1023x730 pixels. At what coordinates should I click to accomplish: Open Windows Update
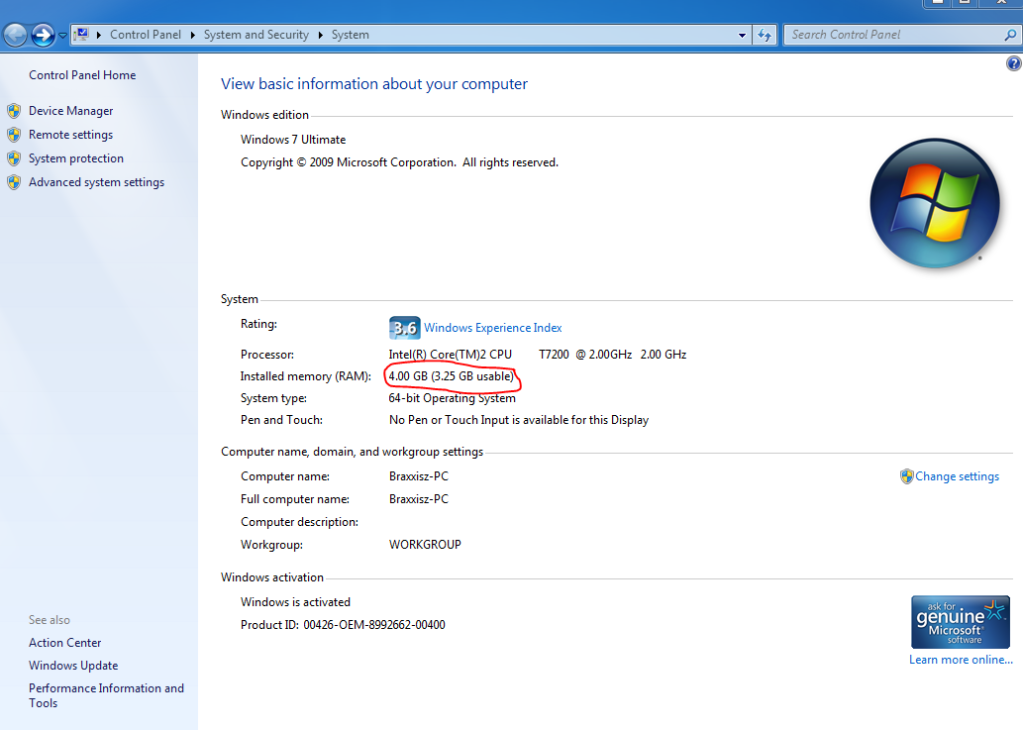[x=73, y=665]
